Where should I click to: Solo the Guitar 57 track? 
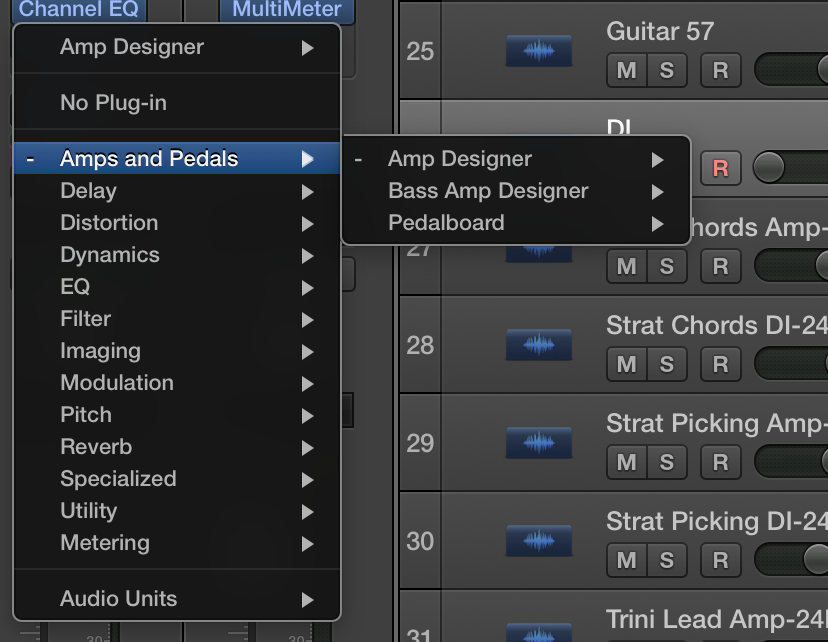666,70
